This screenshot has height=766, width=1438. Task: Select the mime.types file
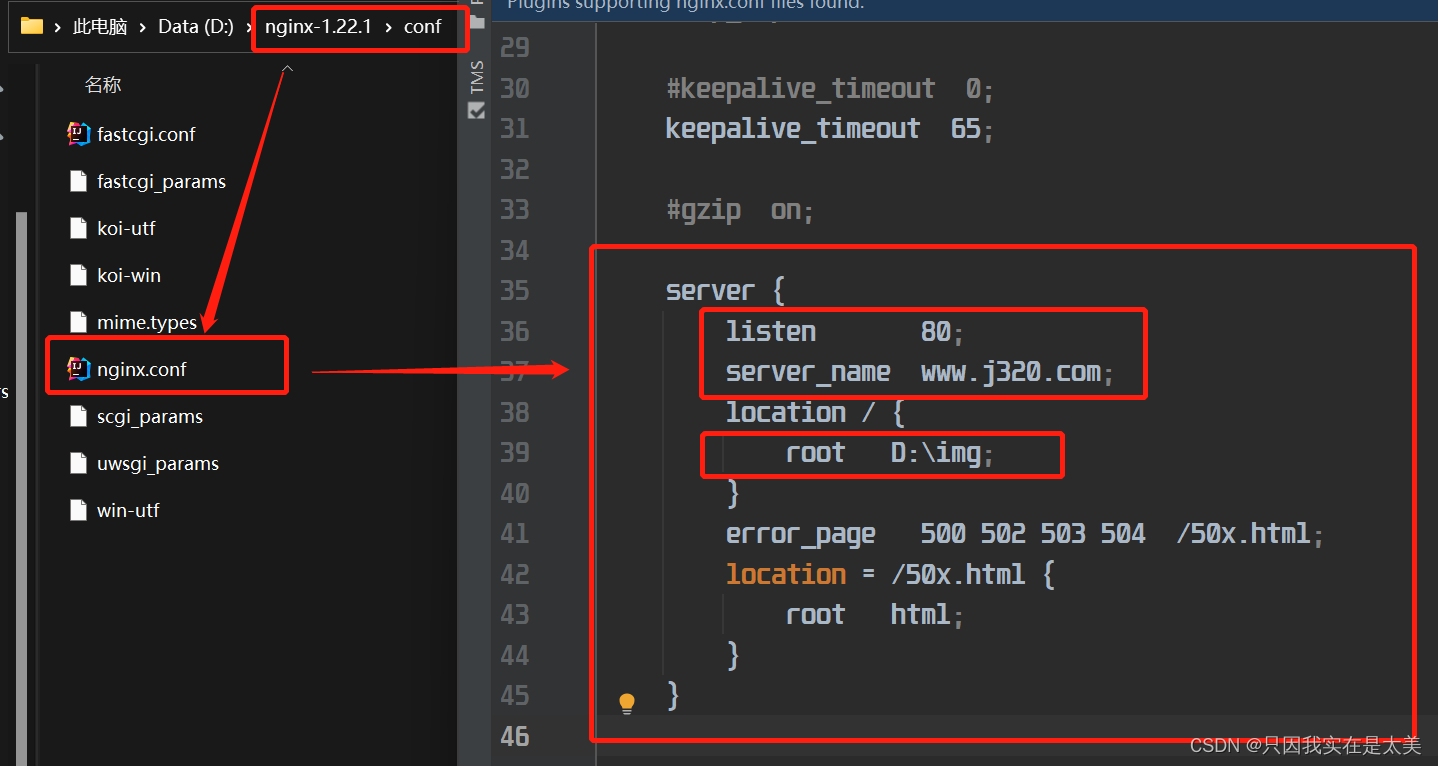click(147, 322)
